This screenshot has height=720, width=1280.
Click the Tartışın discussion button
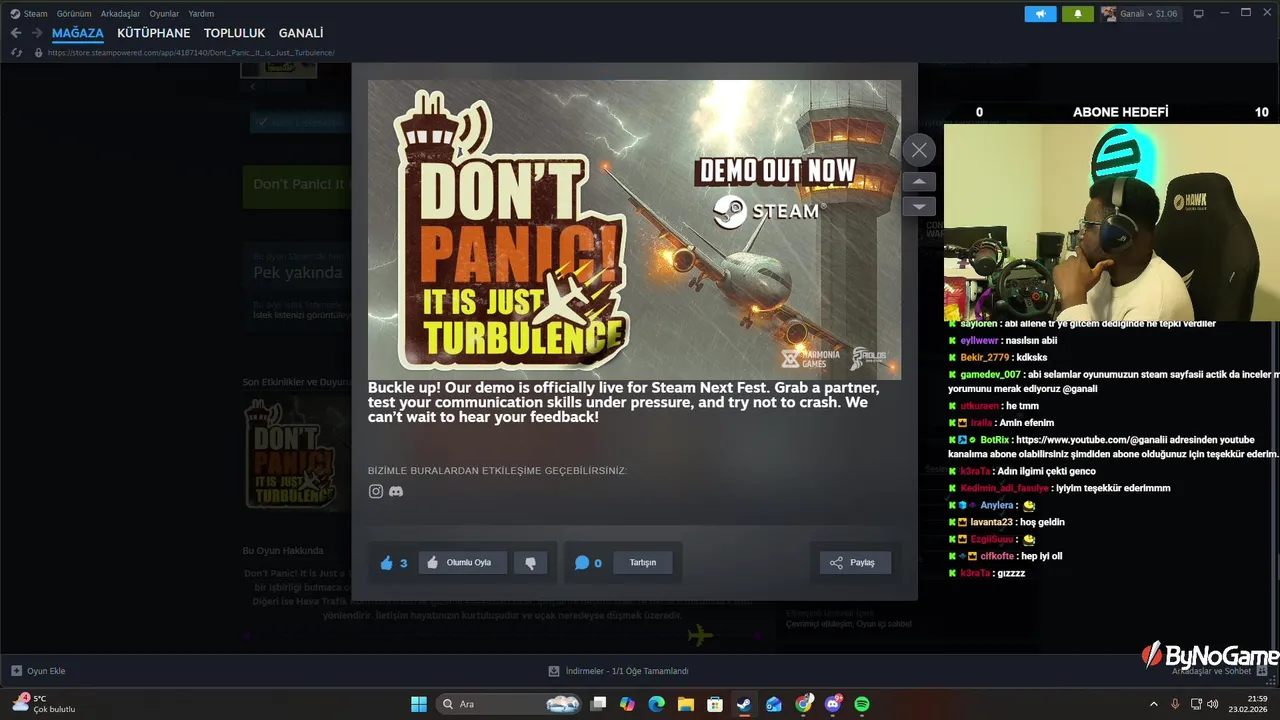[x=642, y=563]
